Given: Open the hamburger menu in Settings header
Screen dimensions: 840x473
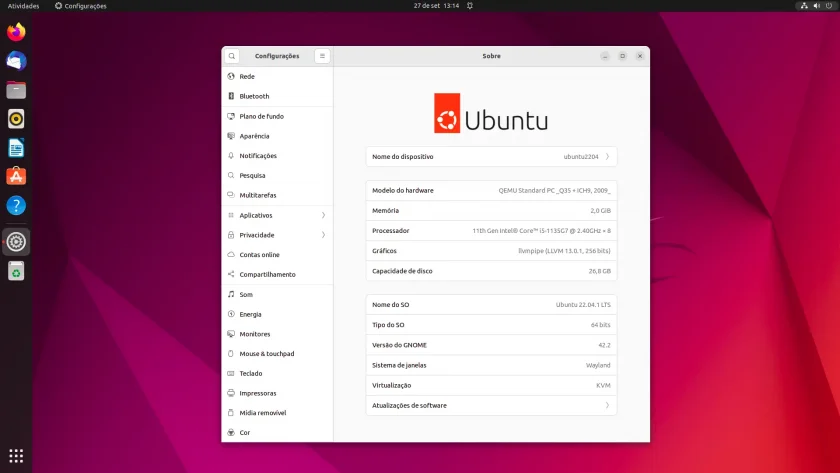Looking at the screenshot, I should coord(322,56).
